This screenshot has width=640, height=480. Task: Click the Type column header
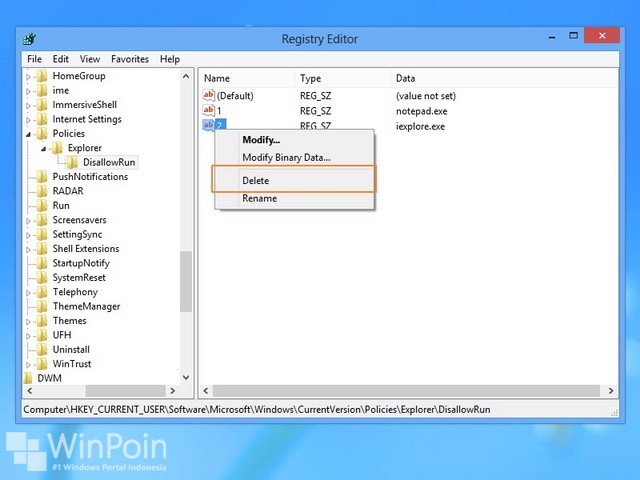click(x=342, y=78)
